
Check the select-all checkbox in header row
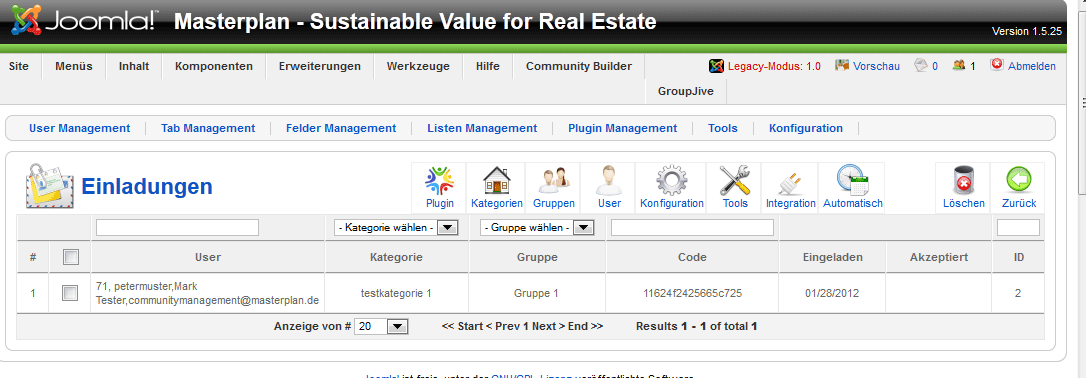pos(71,257)
